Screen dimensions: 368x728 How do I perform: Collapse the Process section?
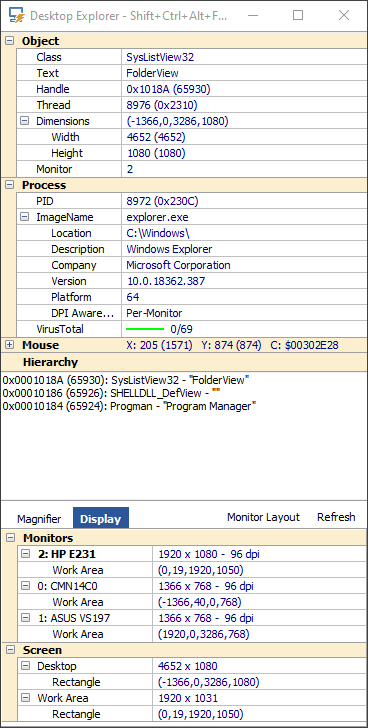pyautogui.click(x=9, y=185)
